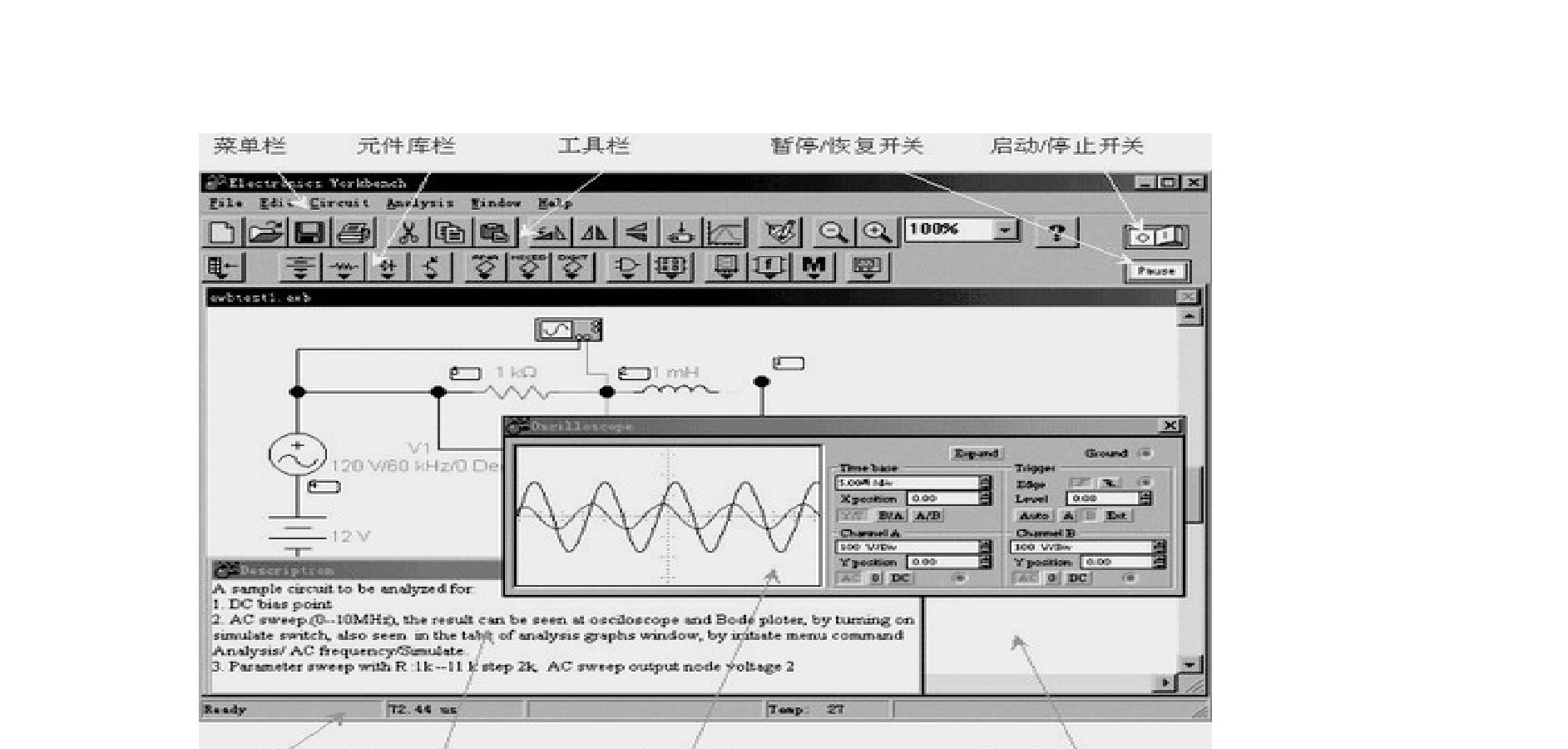
Task: Adjust Channel A V/Div stepper
Action: pos(986,548)
